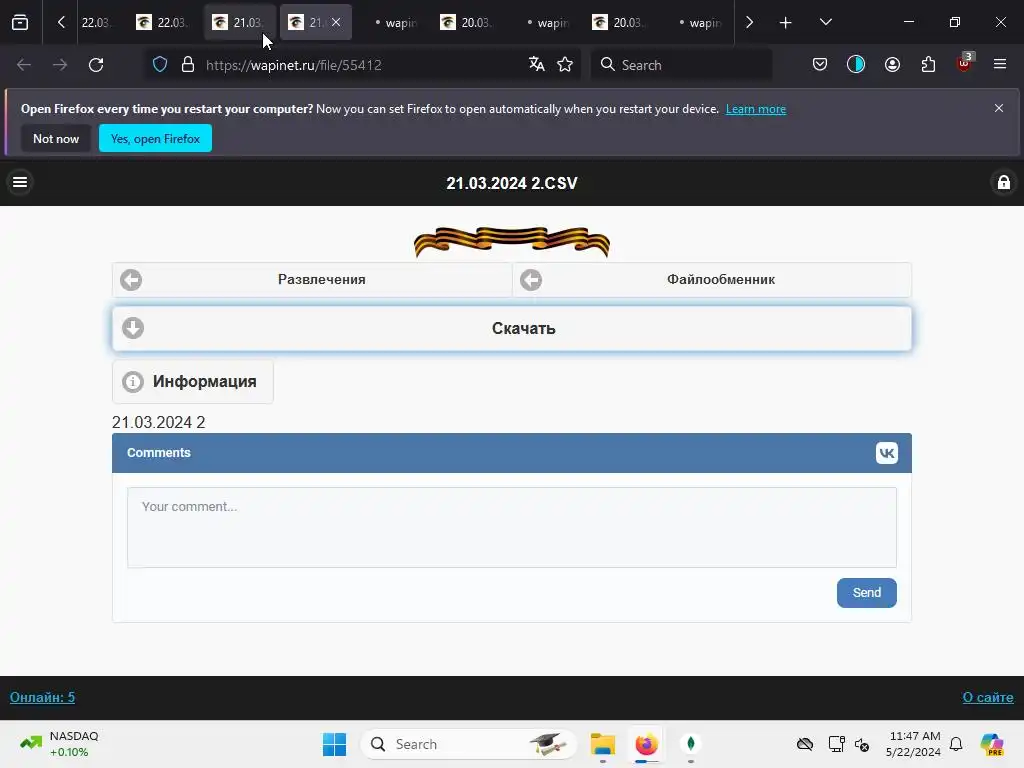This screenshot has height=768, width=1024.
Task: Toggle the dark mode extension icon
Action: (x=856, y=65)
